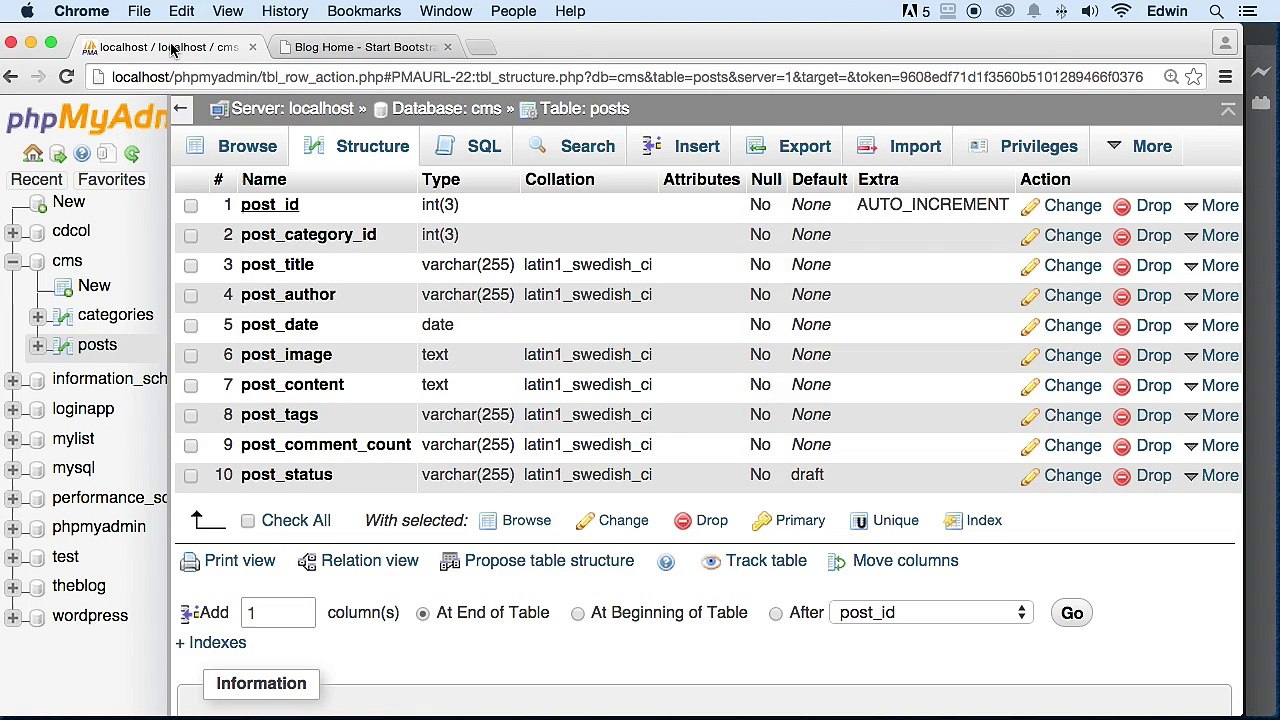Screen dimensions: 1280x720
Task: Switch to Blog Home browser tab
Action: [x=365, y=47]
